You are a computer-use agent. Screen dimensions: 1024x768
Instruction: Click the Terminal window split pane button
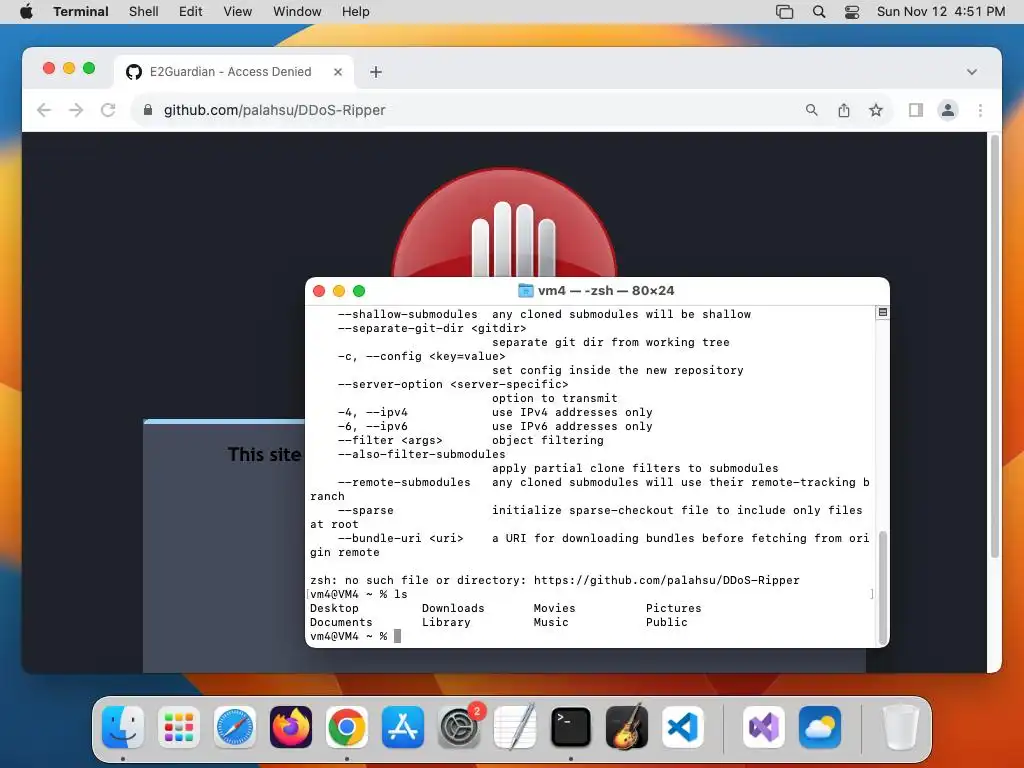882,312
